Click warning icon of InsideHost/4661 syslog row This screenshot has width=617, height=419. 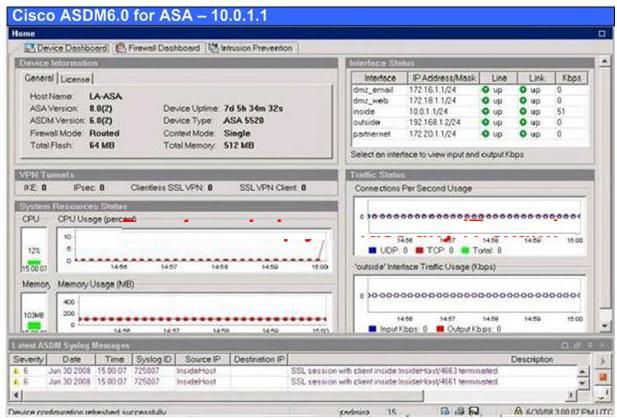coord(16,382)
